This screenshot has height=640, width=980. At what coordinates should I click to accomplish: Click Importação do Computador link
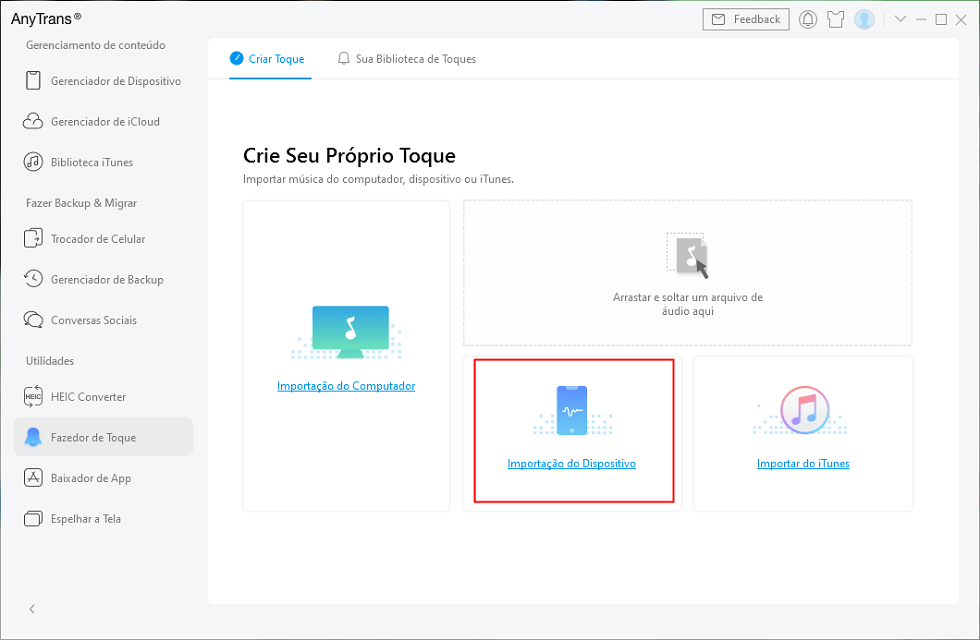(346, 386)
